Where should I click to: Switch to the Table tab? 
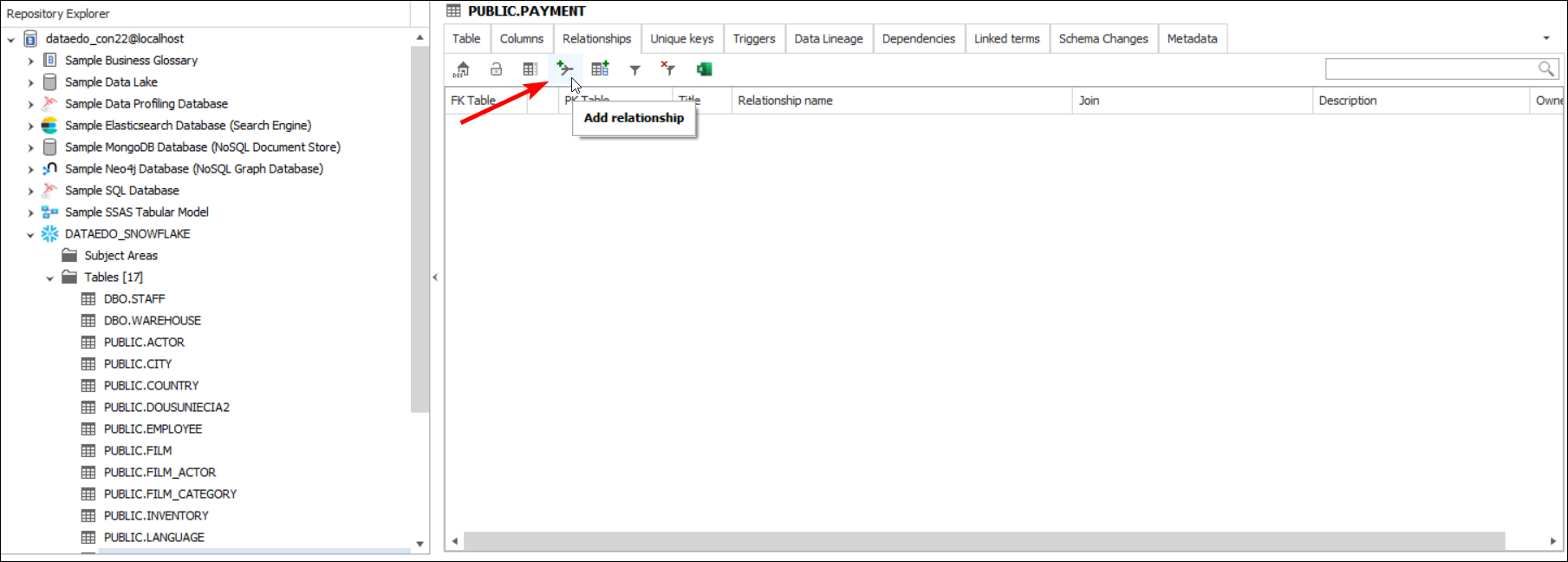point(466,38)
